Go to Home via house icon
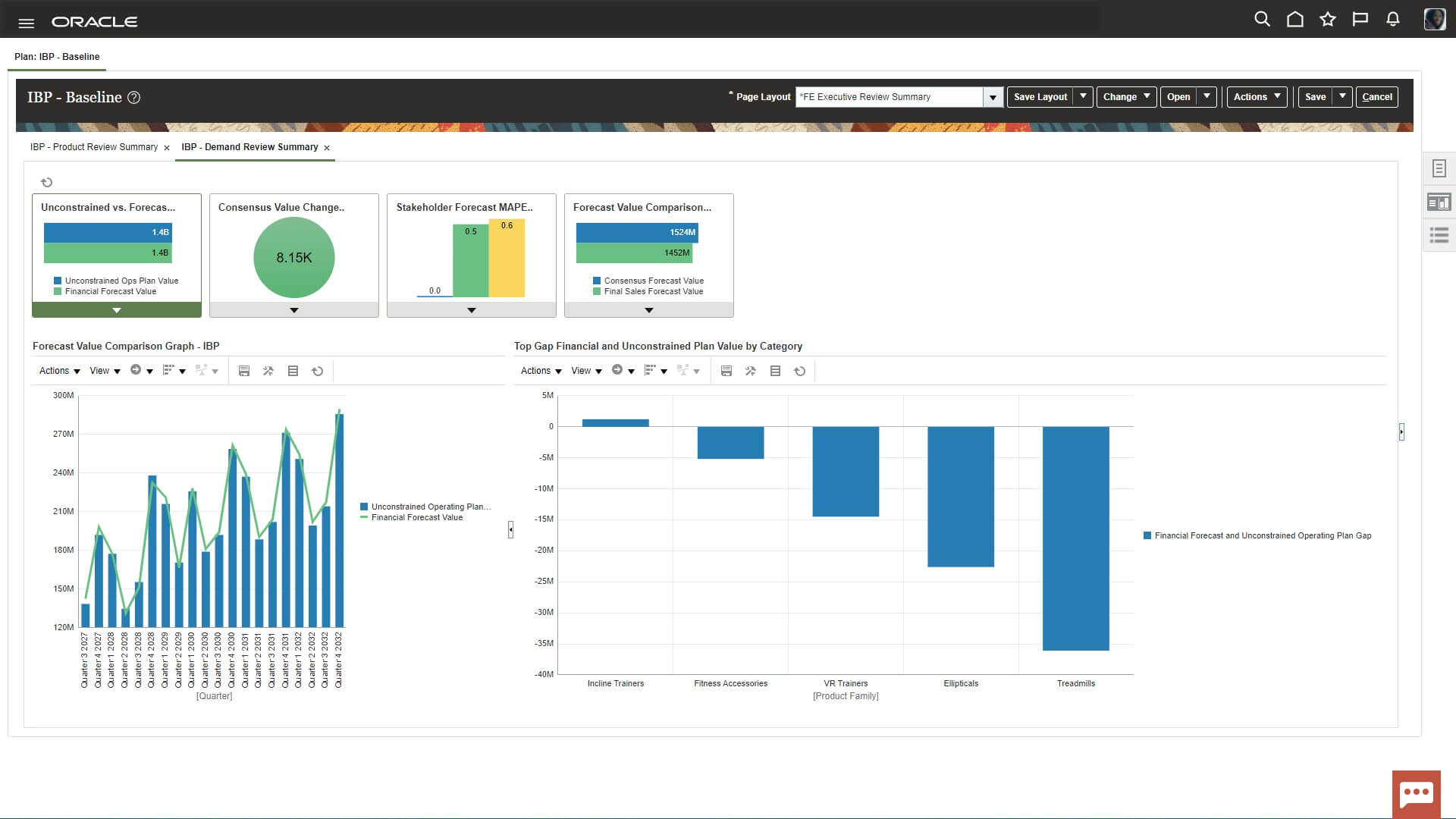This screenshot has width=1456, height=819. tap(1295, 20)
